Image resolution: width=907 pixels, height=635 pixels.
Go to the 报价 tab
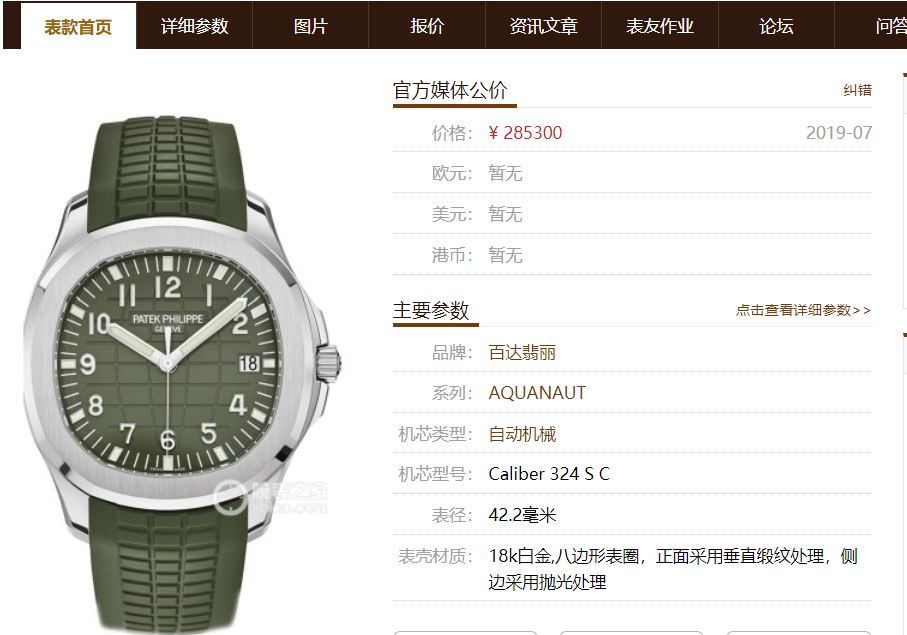427,26
